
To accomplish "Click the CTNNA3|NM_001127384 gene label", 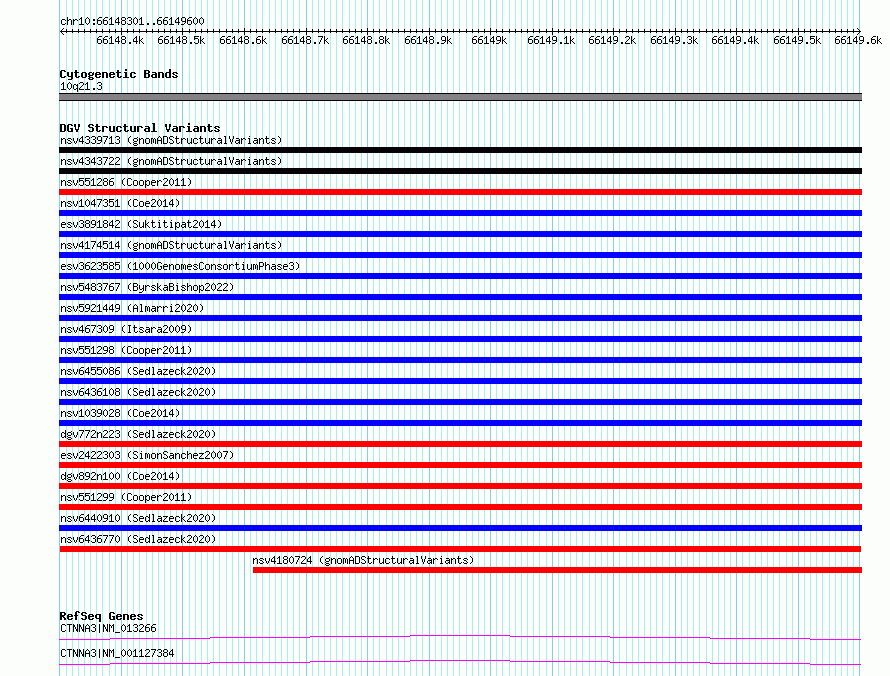I will [117, 653].
